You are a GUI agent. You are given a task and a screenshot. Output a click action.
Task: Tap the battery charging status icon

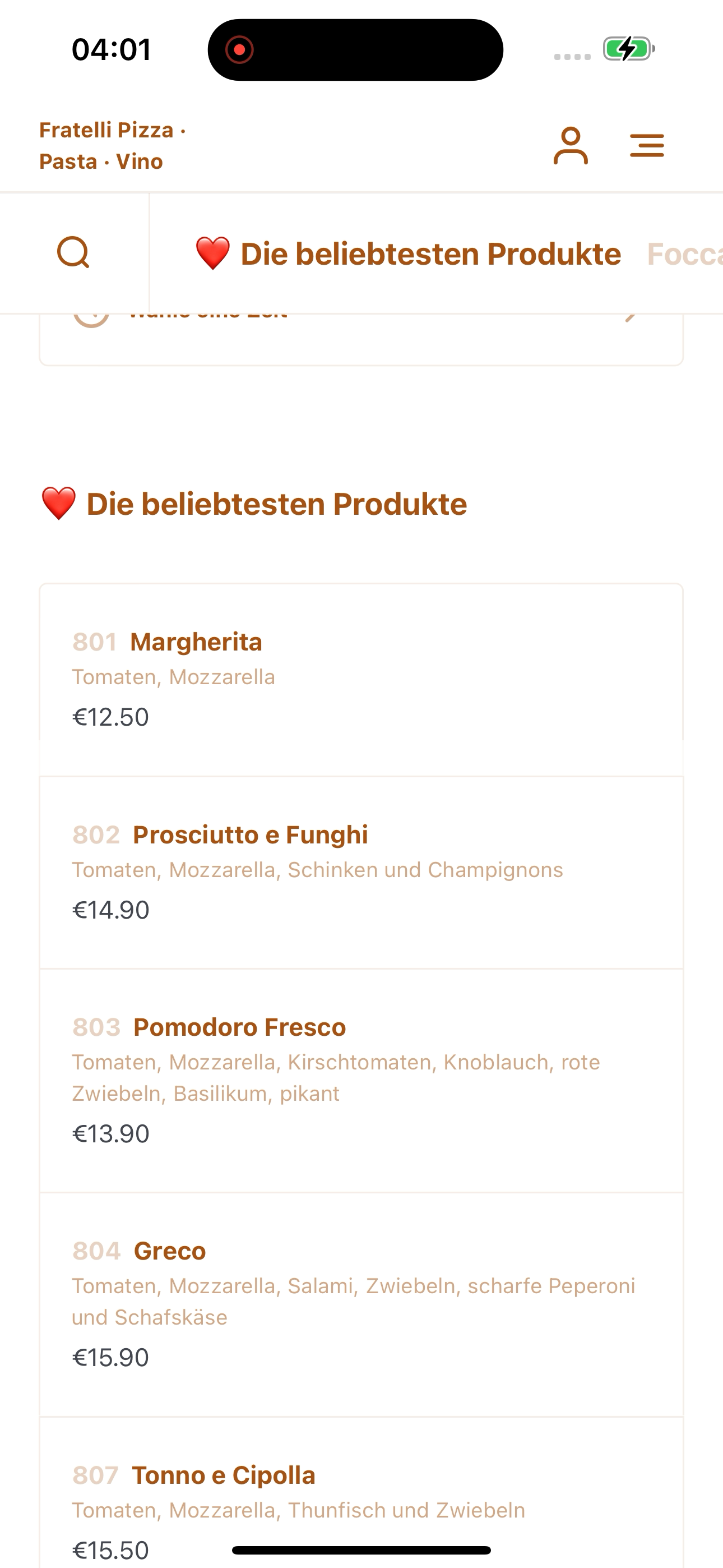pos(628,49)
